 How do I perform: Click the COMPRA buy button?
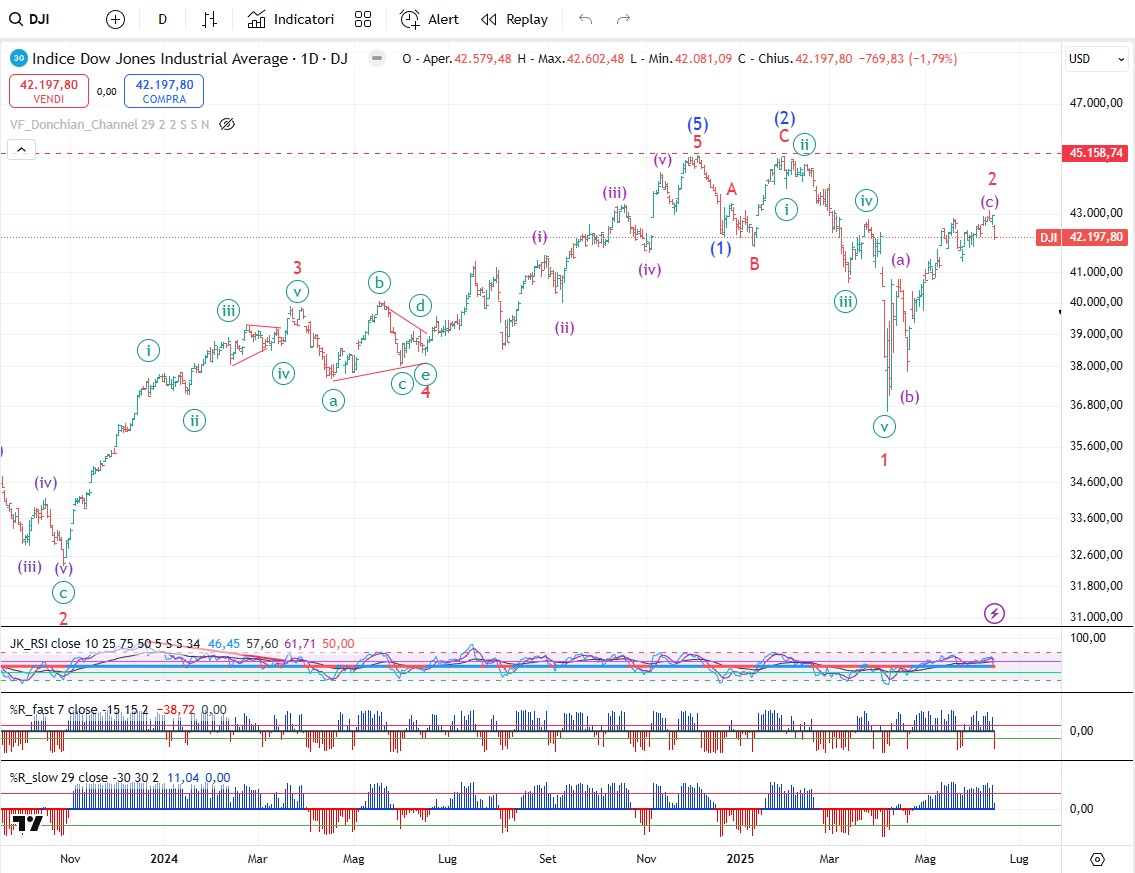[164, 91]
